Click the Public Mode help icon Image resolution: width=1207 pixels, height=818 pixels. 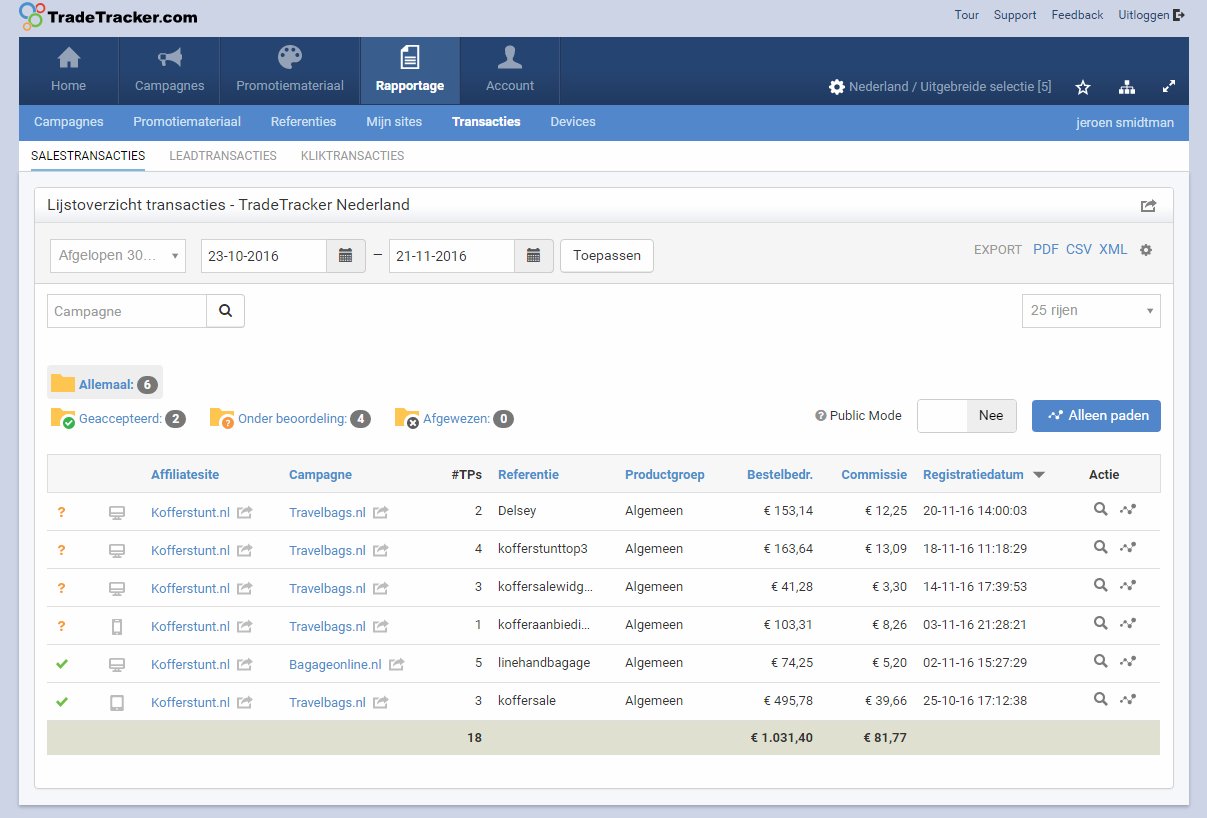click(x=821, y=416)
